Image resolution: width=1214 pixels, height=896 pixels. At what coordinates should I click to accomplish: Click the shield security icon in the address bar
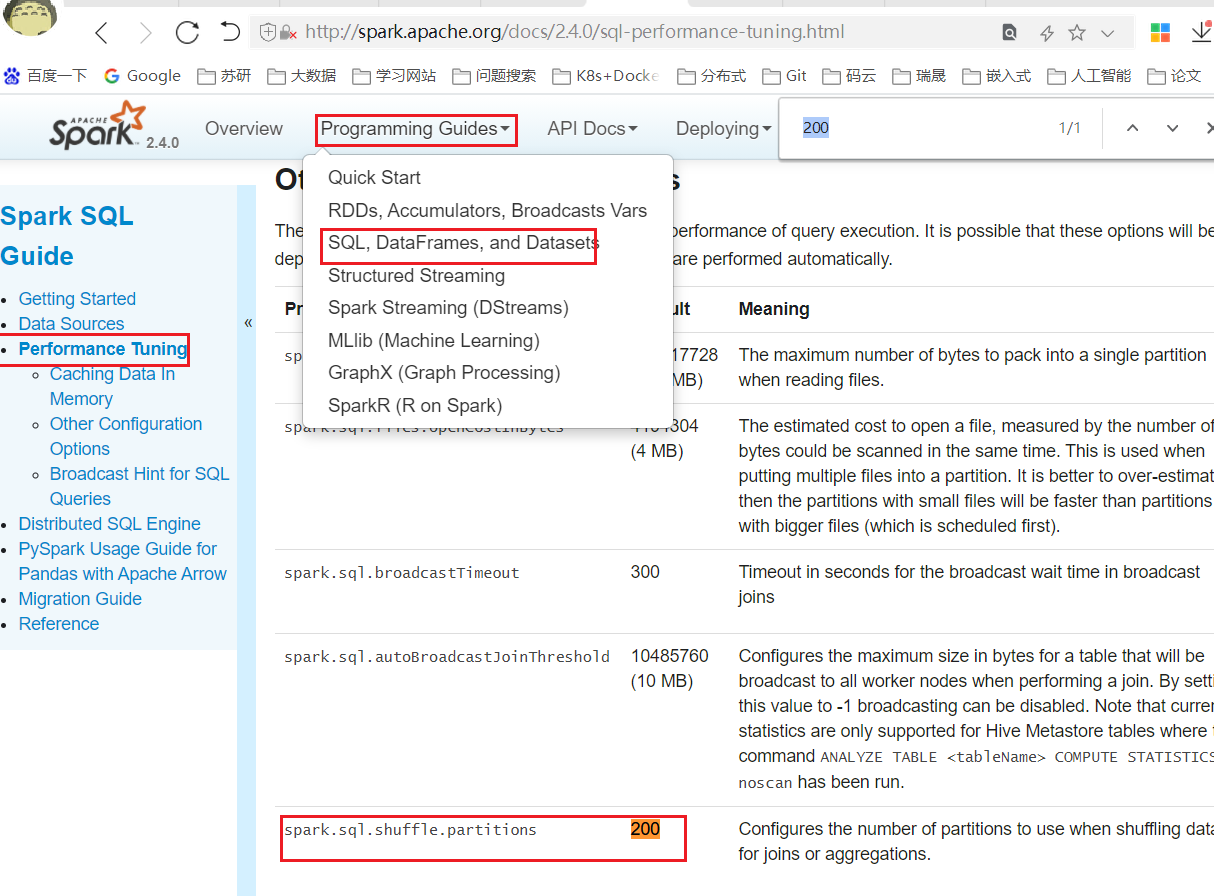267,31
